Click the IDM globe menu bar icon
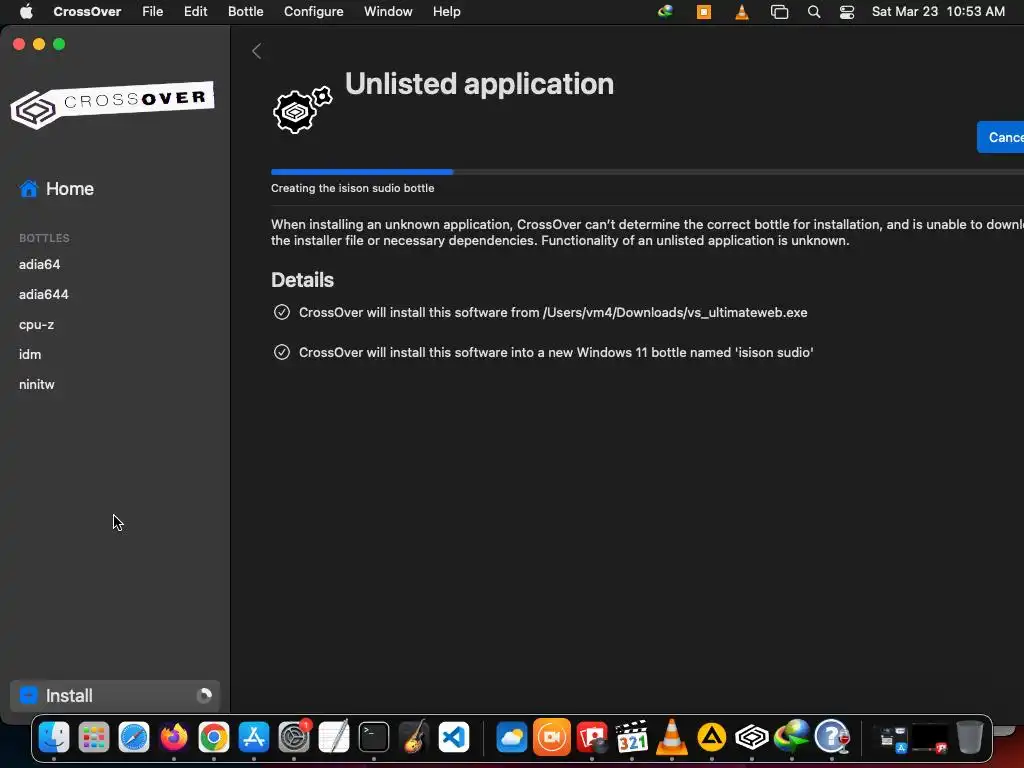Image resolution: width=1024 pixels, height=768 pixels. point(665,11)
